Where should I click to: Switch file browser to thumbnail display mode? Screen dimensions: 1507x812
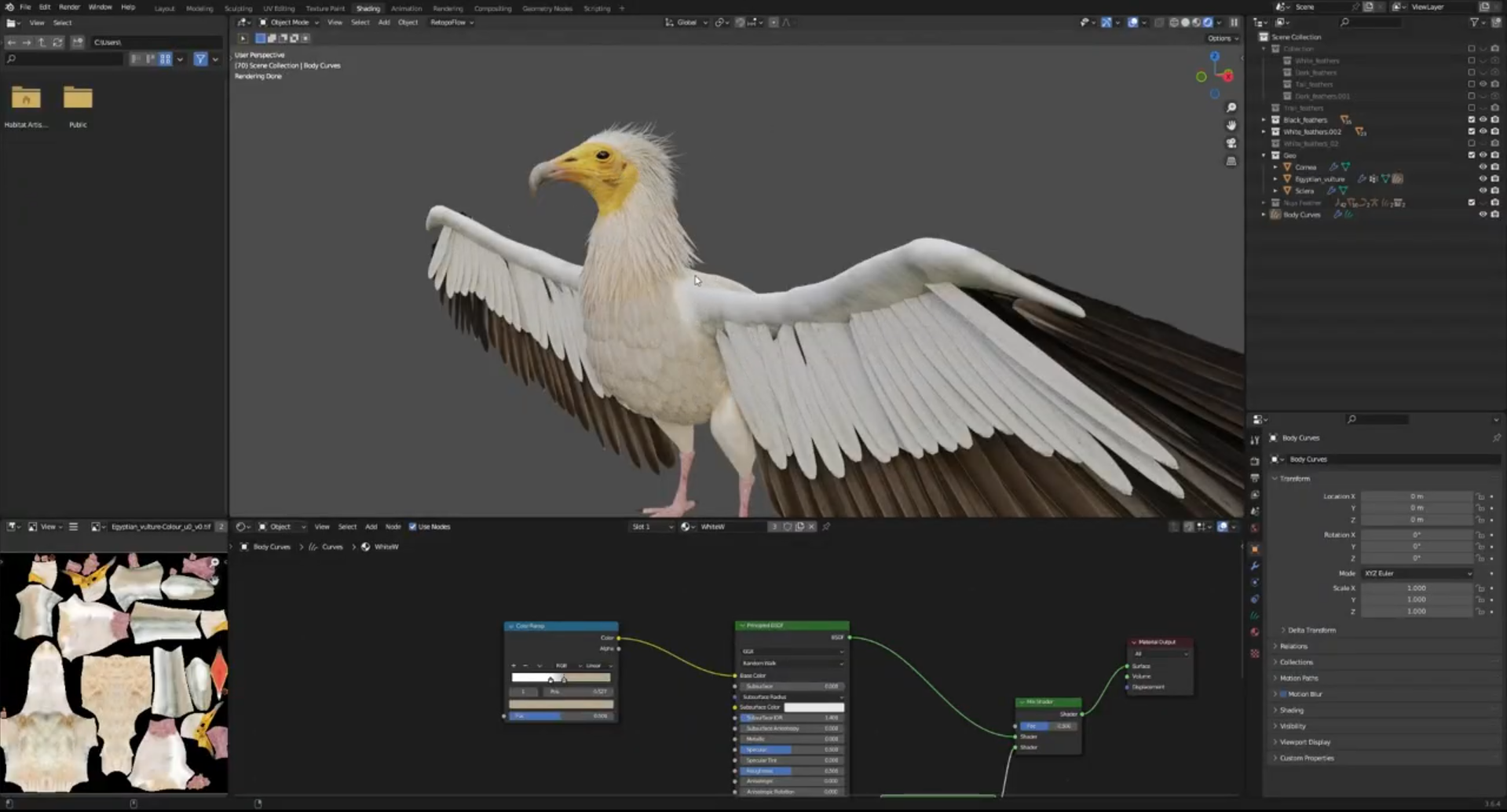tap(165, 59)
